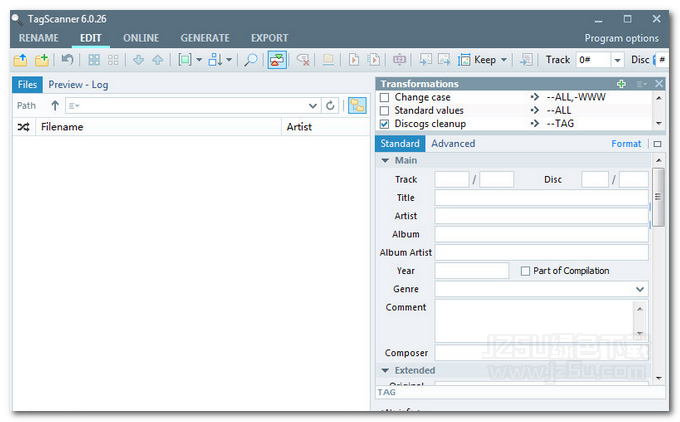Move file up with up-arrow icon
Viewport: 680px width, 422px height.
click(x=157, y=60)
